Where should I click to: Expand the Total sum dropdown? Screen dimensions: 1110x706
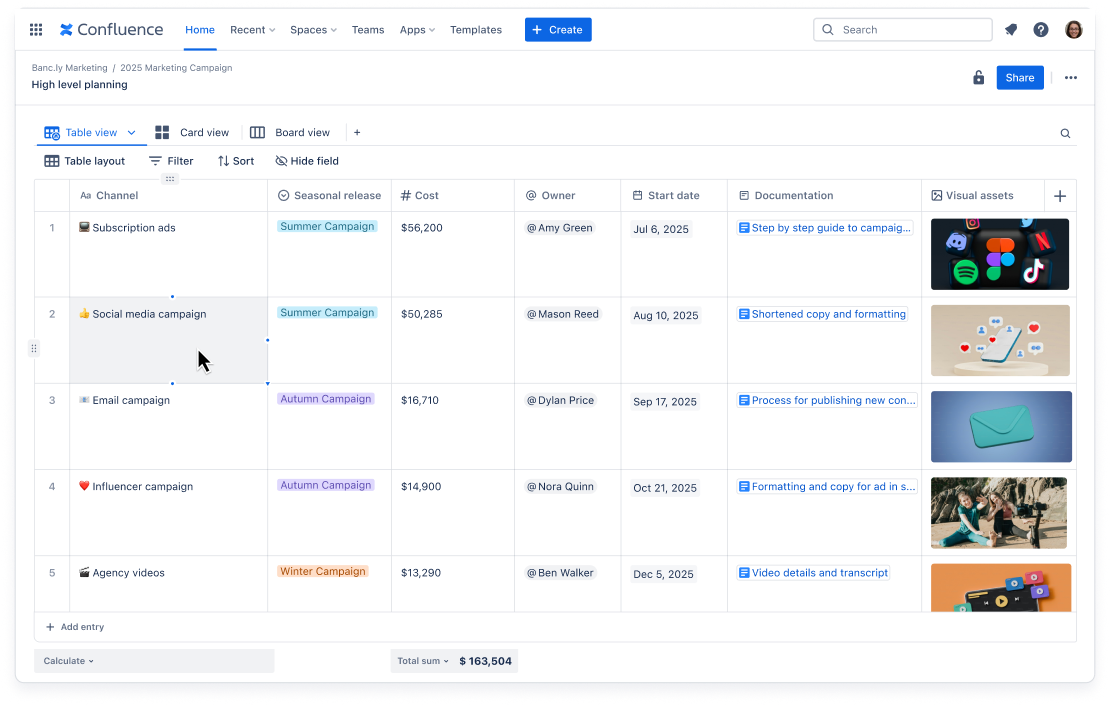coord(423,661)
